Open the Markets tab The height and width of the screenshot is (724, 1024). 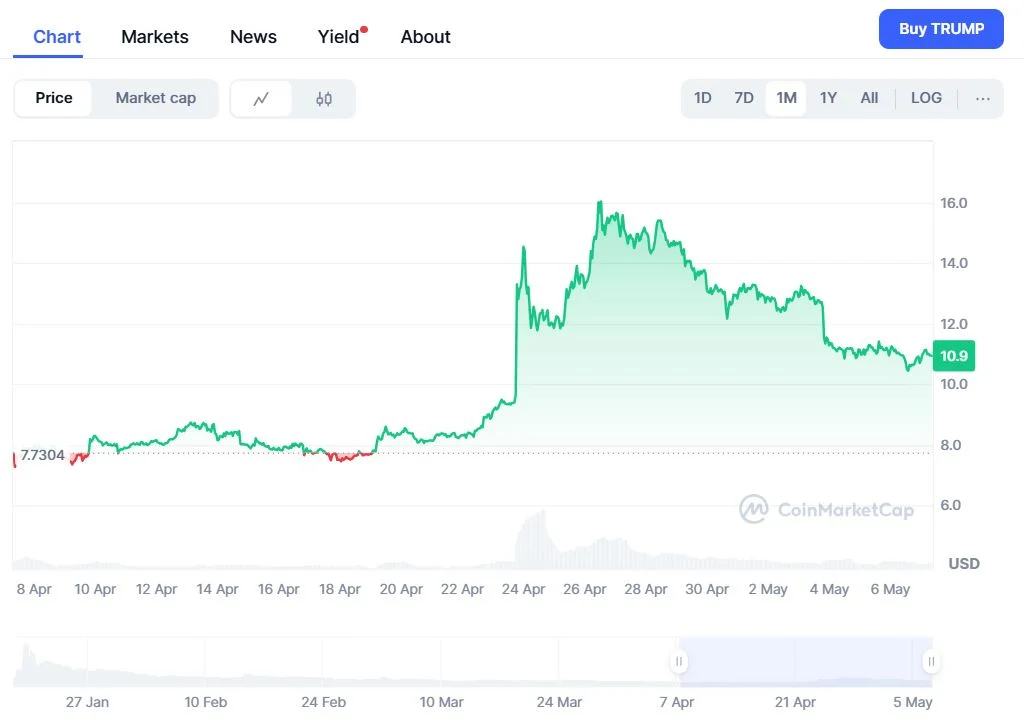[x=155, y=37]
